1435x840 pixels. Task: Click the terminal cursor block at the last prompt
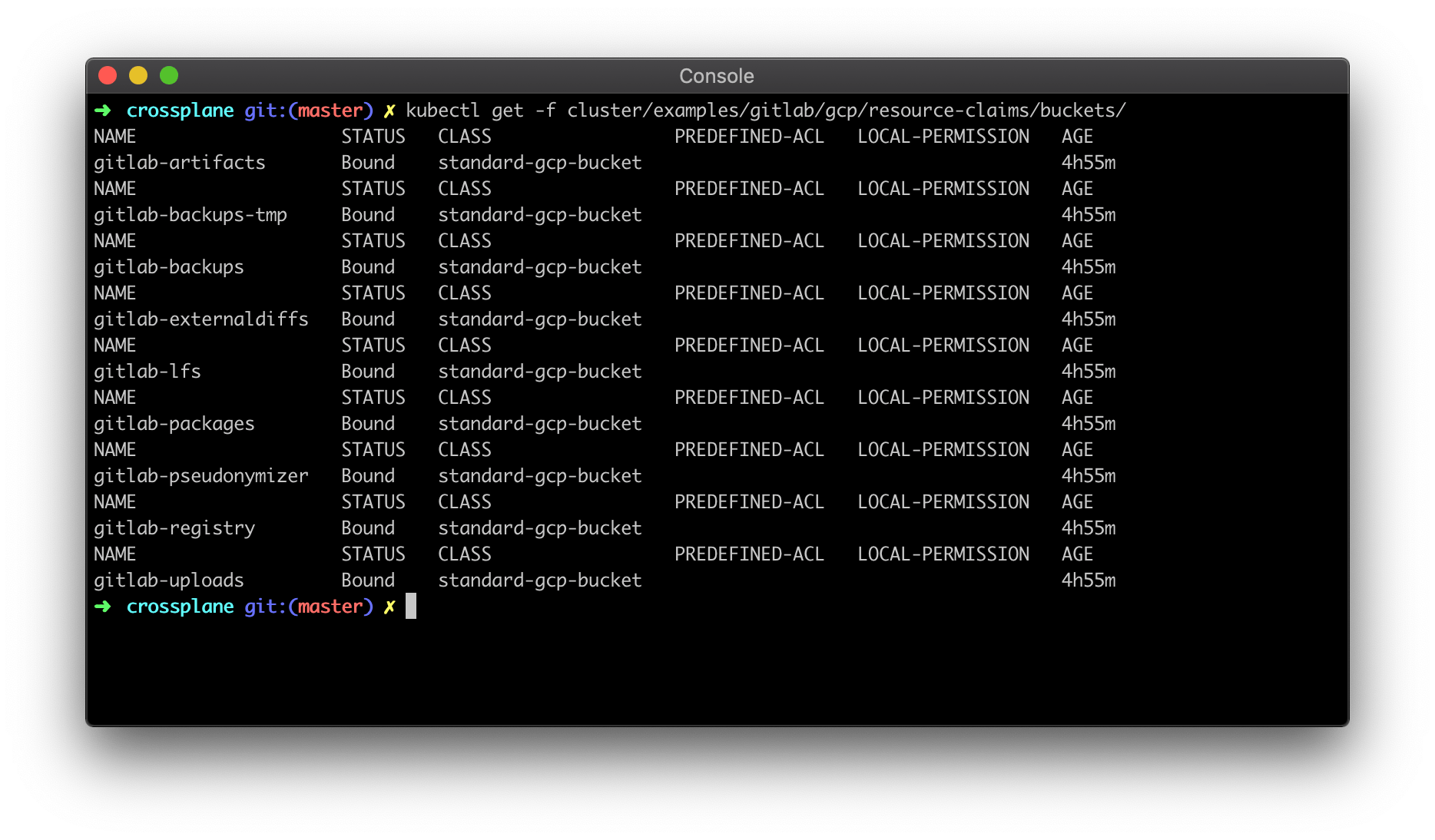point(411,606)
